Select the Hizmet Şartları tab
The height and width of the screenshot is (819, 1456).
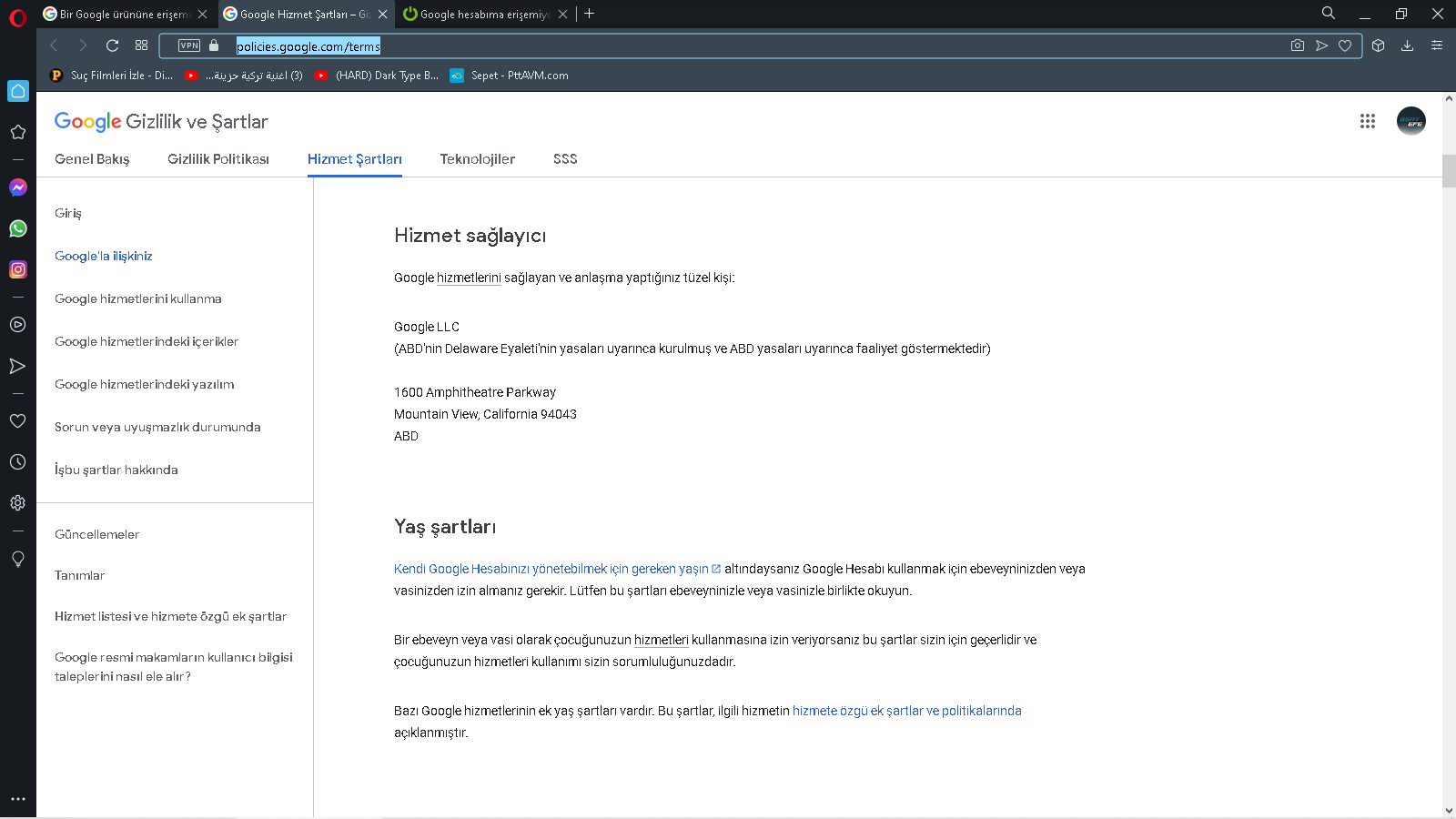[x=355, y=159]
